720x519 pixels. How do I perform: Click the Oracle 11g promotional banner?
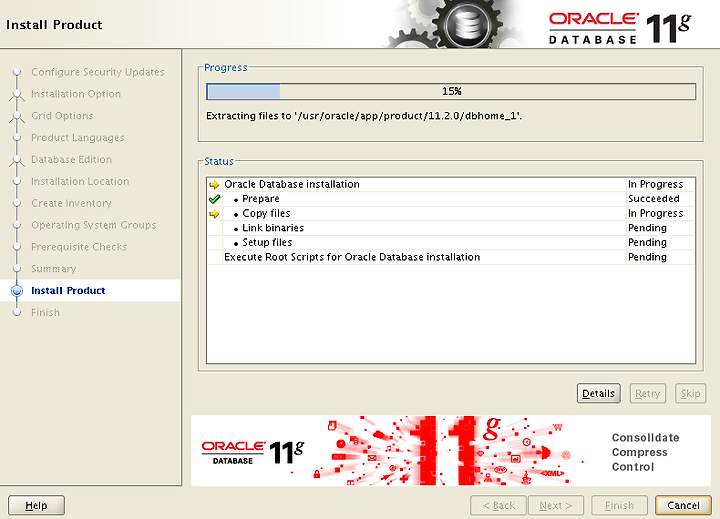tap(451, 451)
